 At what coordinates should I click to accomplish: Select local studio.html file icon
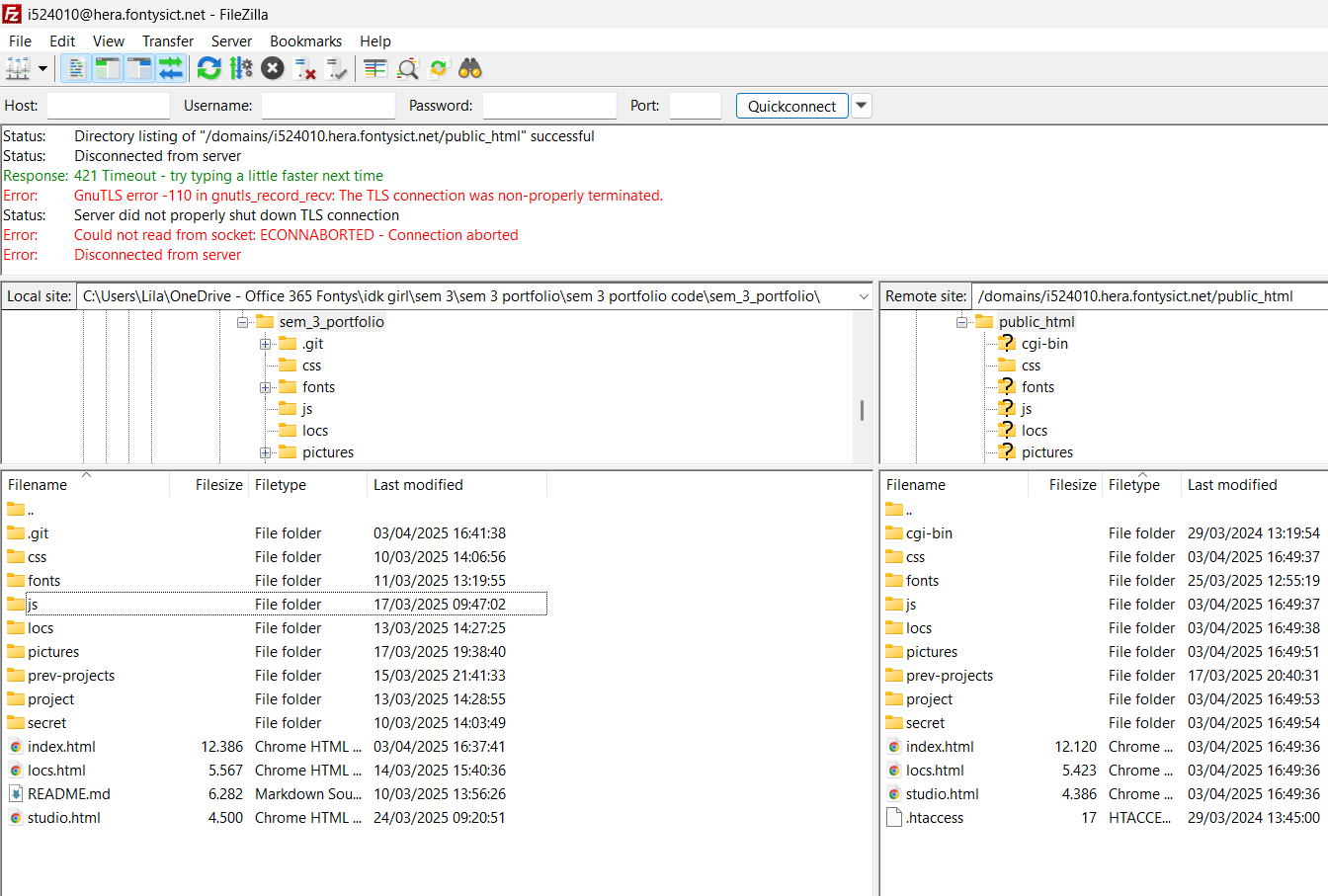pyautogui.click(x=16, y=818)
